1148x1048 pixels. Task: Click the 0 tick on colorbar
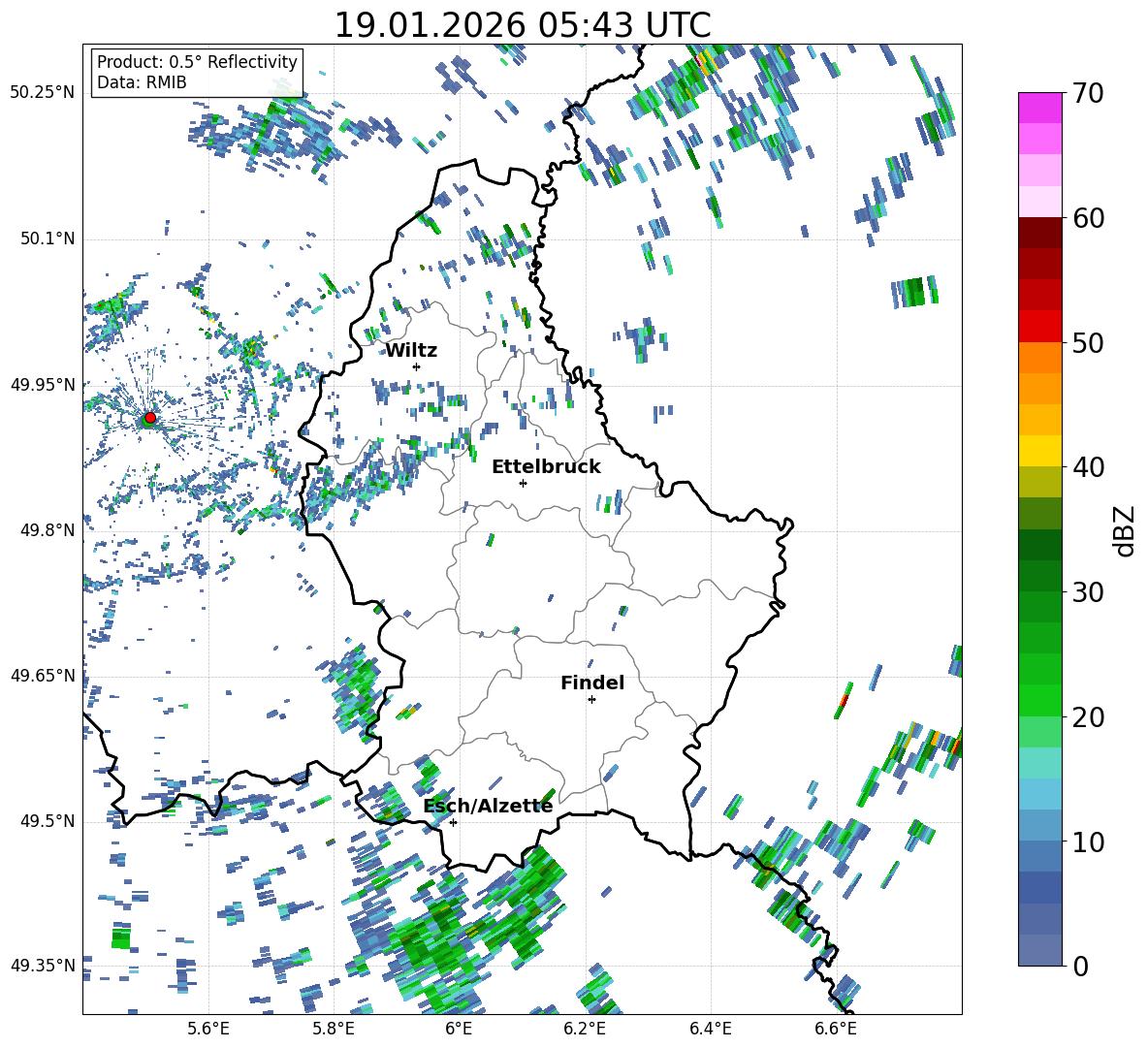tap(1080, 966)
